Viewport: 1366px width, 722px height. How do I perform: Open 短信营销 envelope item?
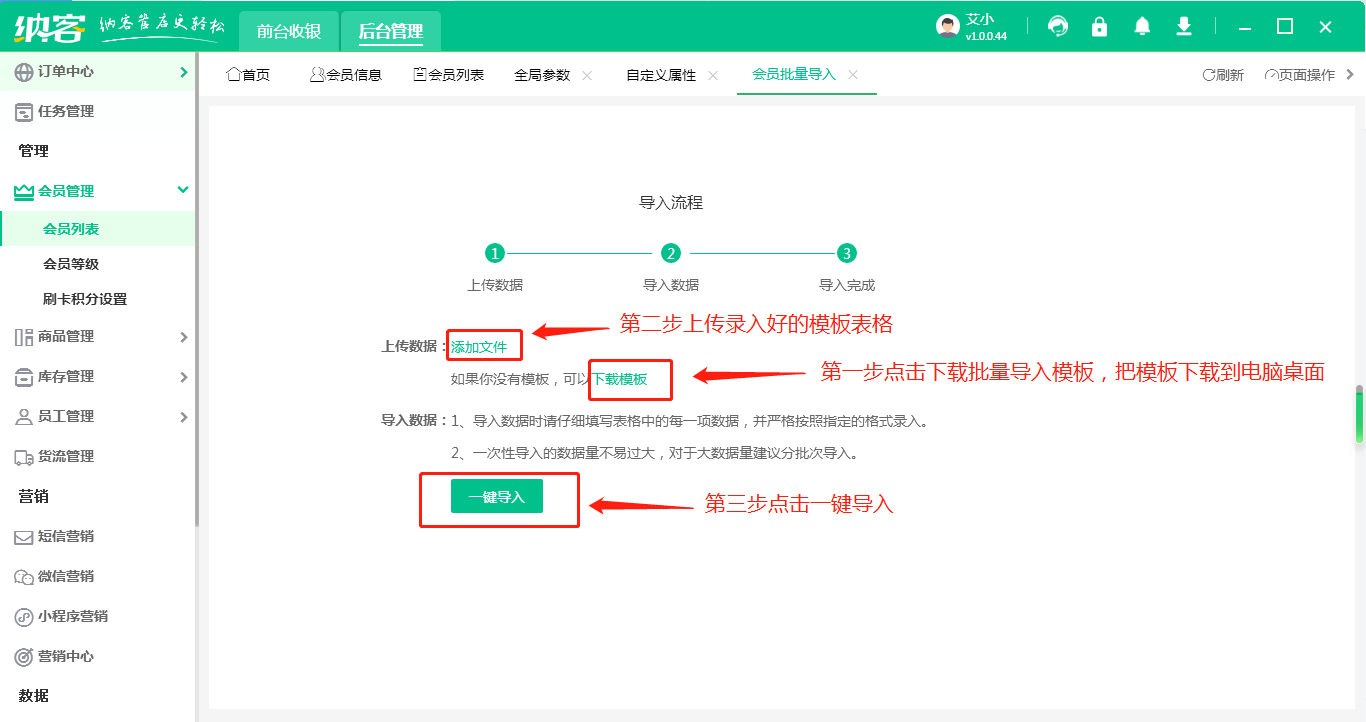(x=66, y=537)
